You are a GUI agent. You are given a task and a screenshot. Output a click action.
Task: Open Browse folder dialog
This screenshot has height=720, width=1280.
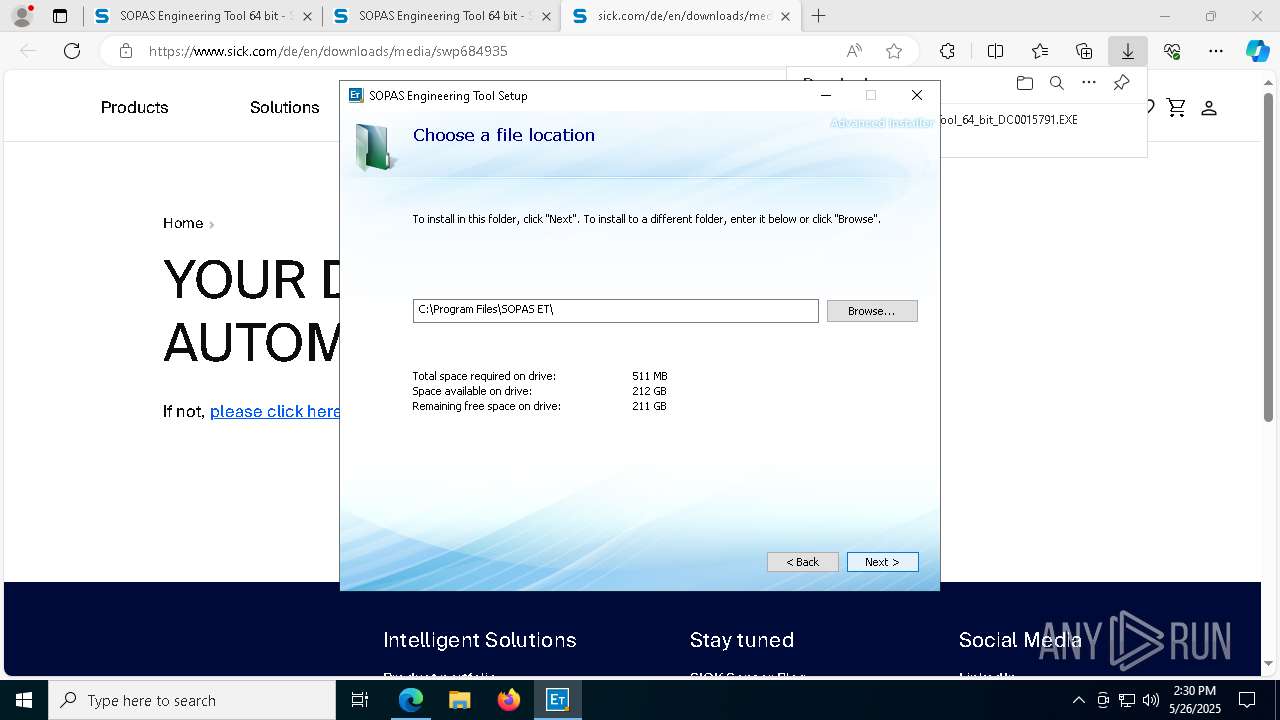(x=872, y=311)
